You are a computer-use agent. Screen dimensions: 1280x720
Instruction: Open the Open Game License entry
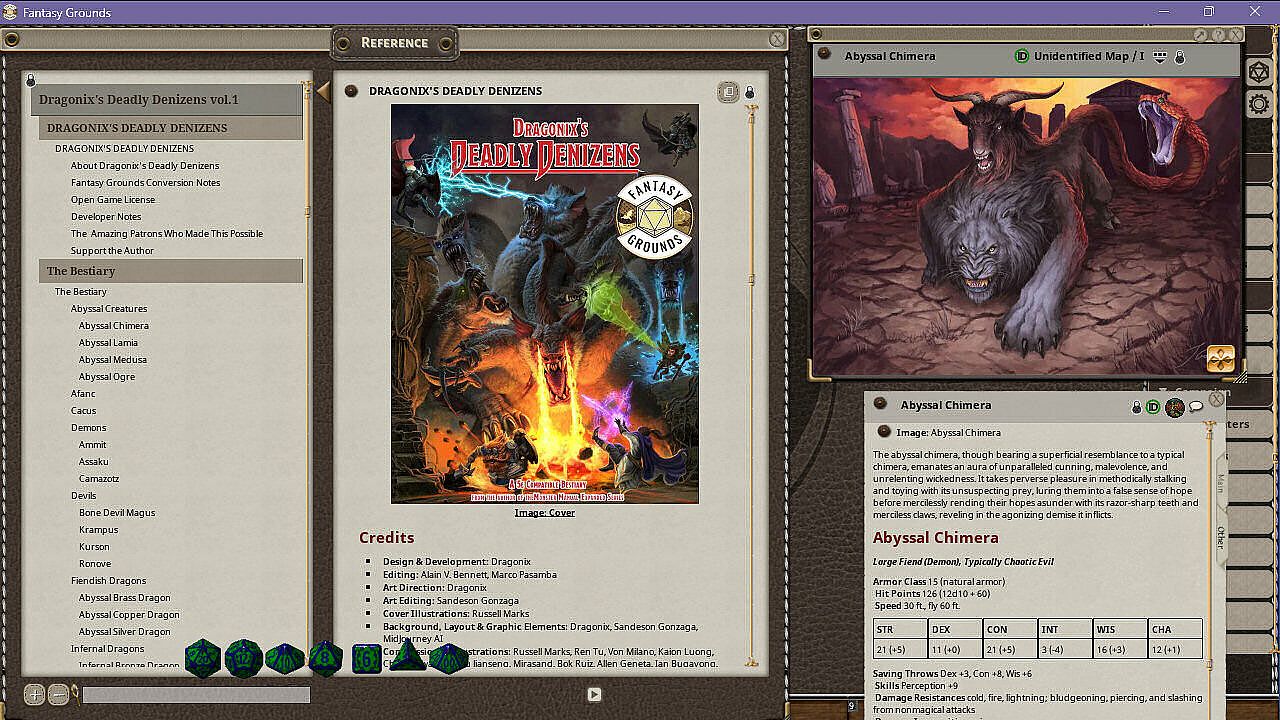[x=113, y=200]
